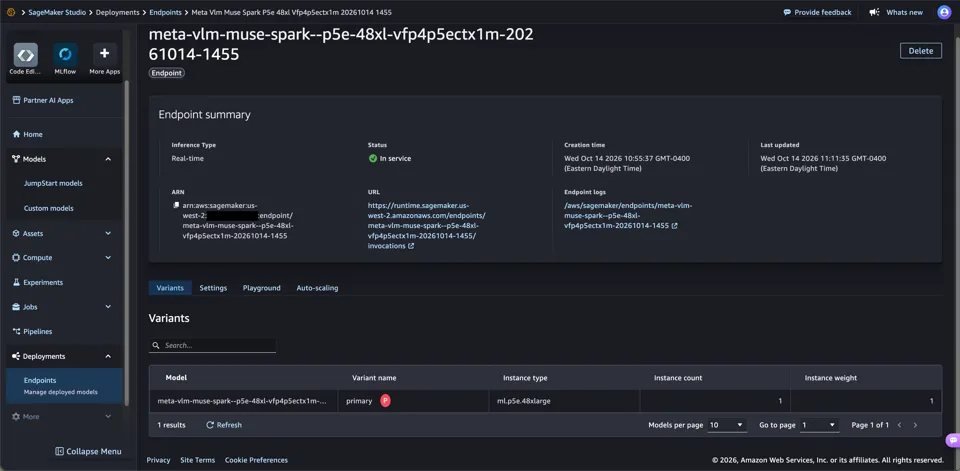Click the Instance weight column header
Viewport: 960px width, 471px height.
point(831,378)
